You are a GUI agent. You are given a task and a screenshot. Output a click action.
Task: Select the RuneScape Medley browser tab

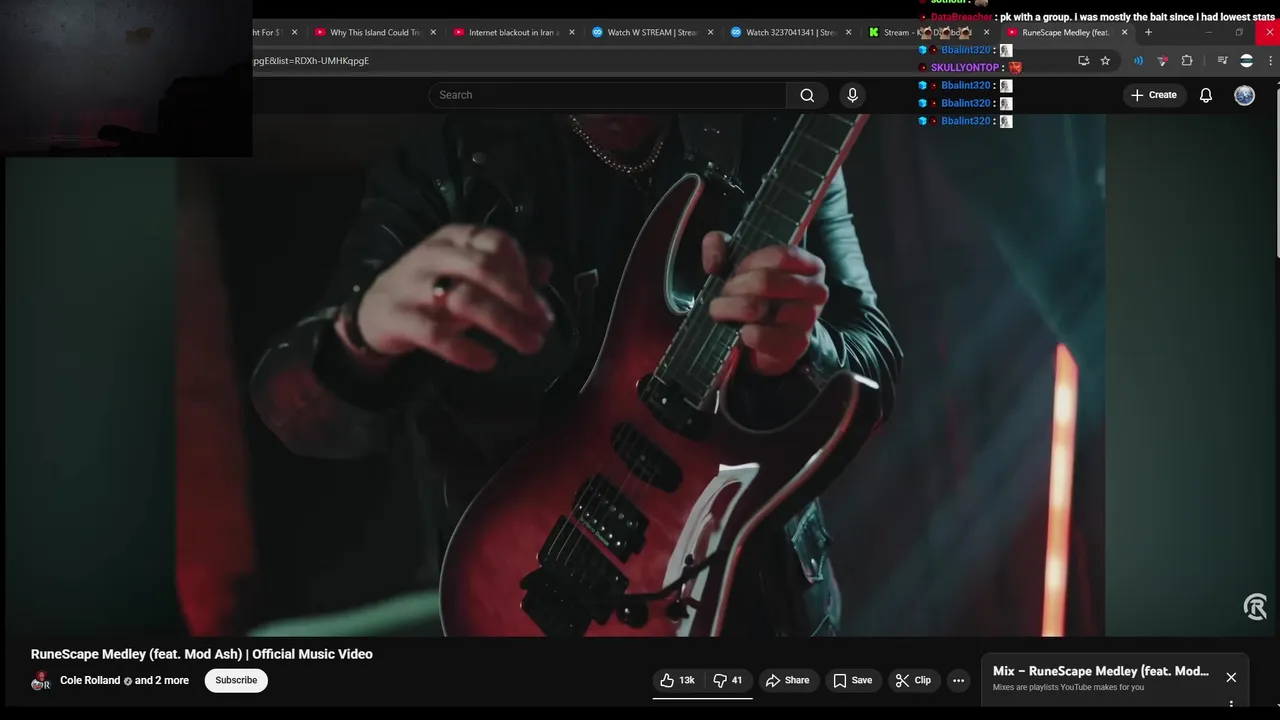click(1065, 32)
